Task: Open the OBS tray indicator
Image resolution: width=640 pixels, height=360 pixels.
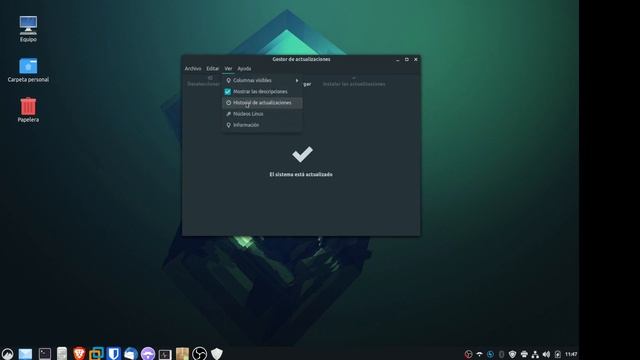Action: (469, 354)
